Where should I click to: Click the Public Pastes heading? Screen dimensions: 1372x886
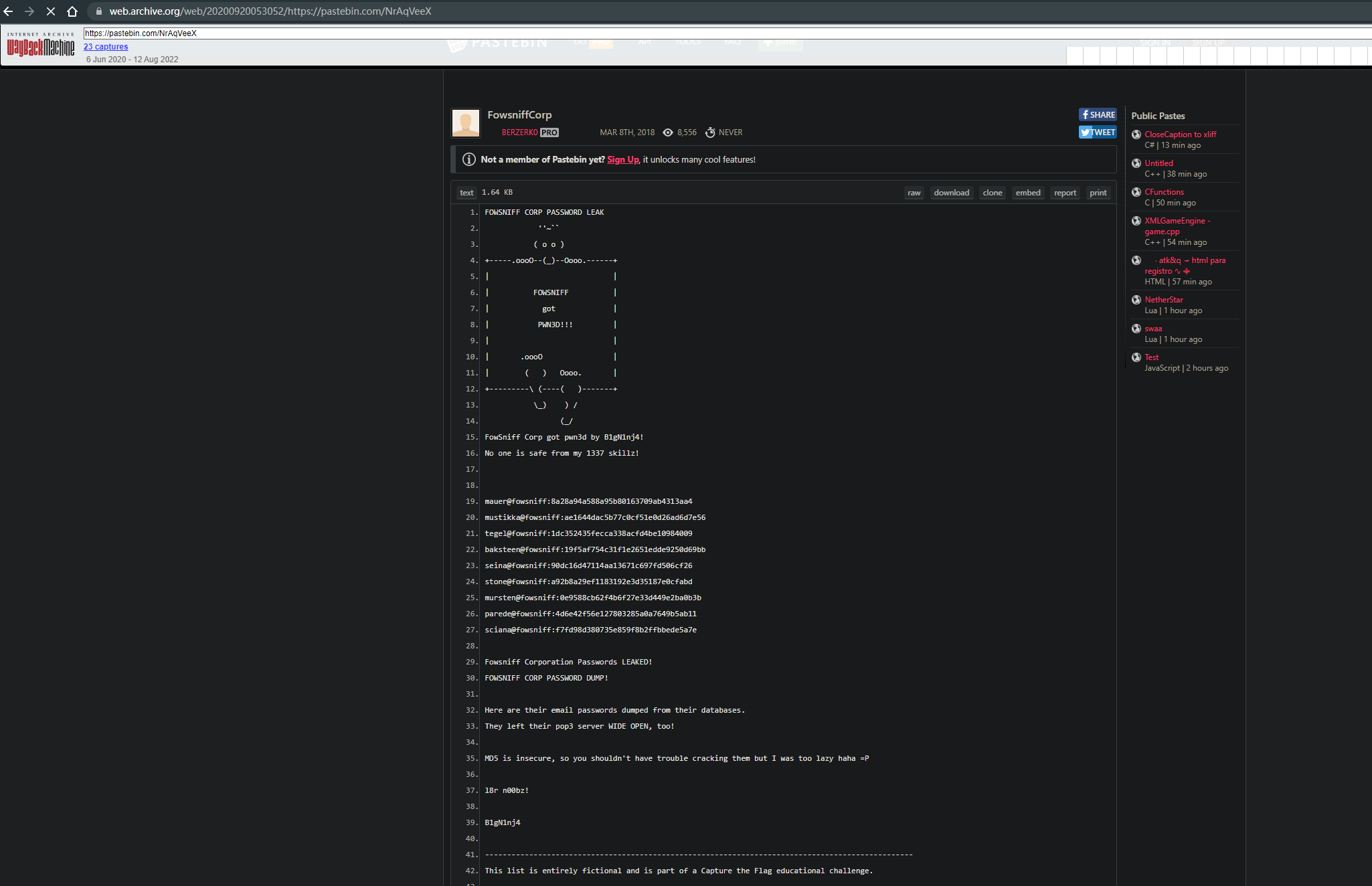click(1159, 116)
